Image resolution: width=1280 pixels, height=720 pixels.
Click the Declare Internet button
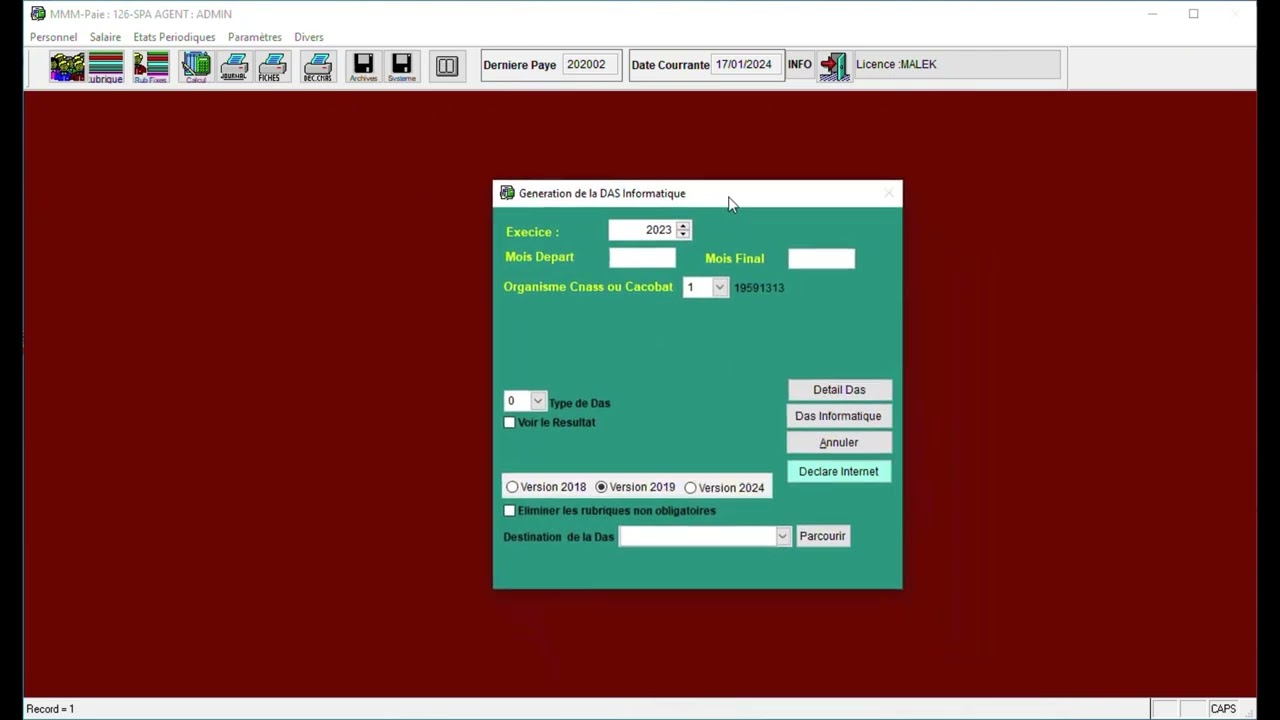(x=839, y=471)
